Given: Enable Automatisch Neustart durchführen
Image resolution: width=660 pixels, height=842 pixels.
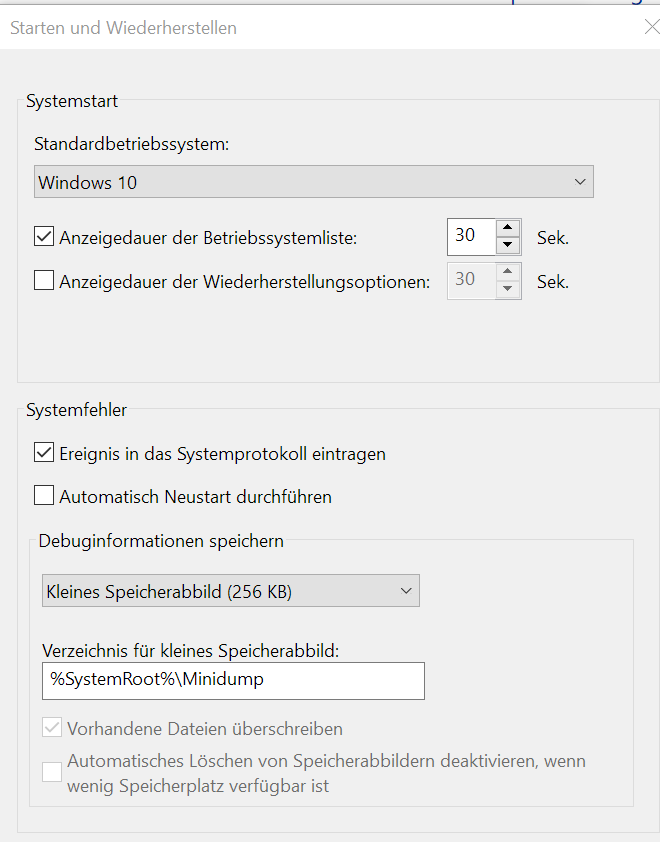Looking at the screenshot, I should click(44, 496).
